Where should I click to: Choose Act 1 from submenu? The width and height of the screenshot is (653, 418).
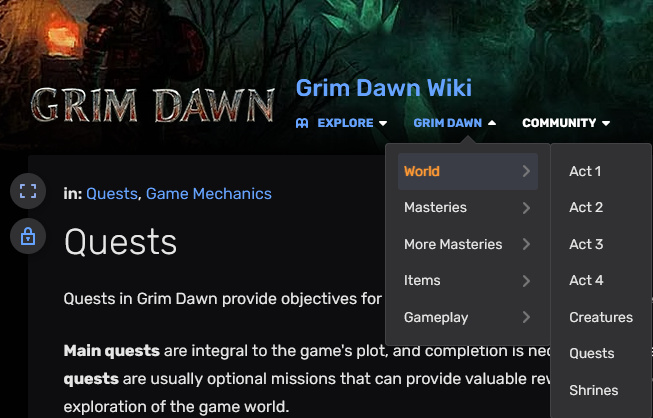[585, 171]
